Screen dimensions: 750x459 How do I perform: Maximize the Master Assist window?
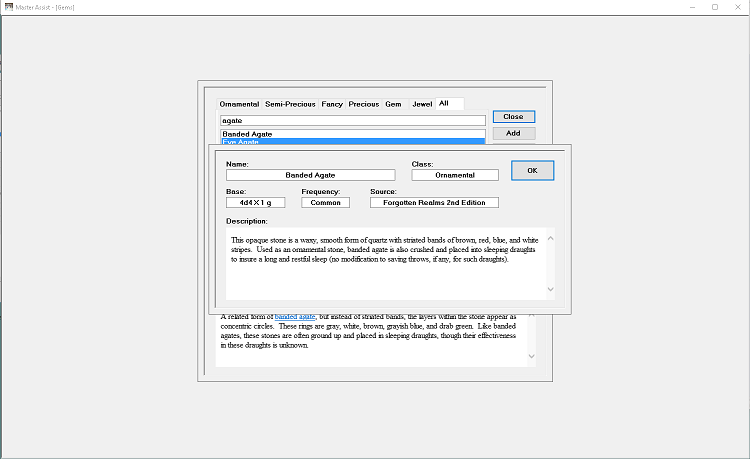pos(715,7)
